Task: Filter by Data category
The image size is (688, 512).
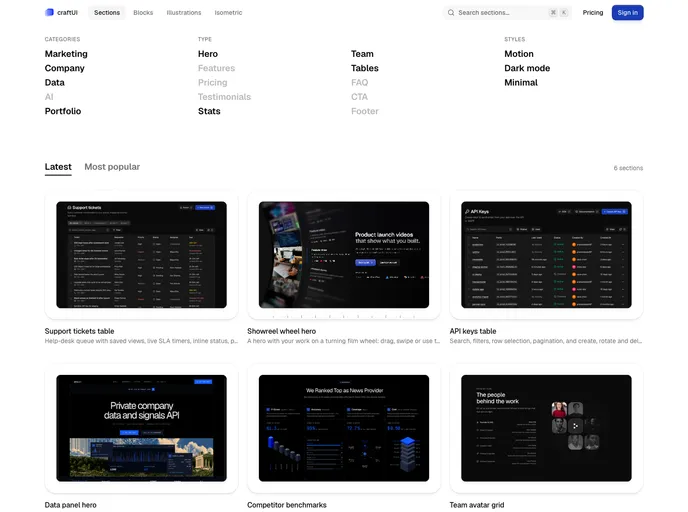Action: (x=54, y=82)
